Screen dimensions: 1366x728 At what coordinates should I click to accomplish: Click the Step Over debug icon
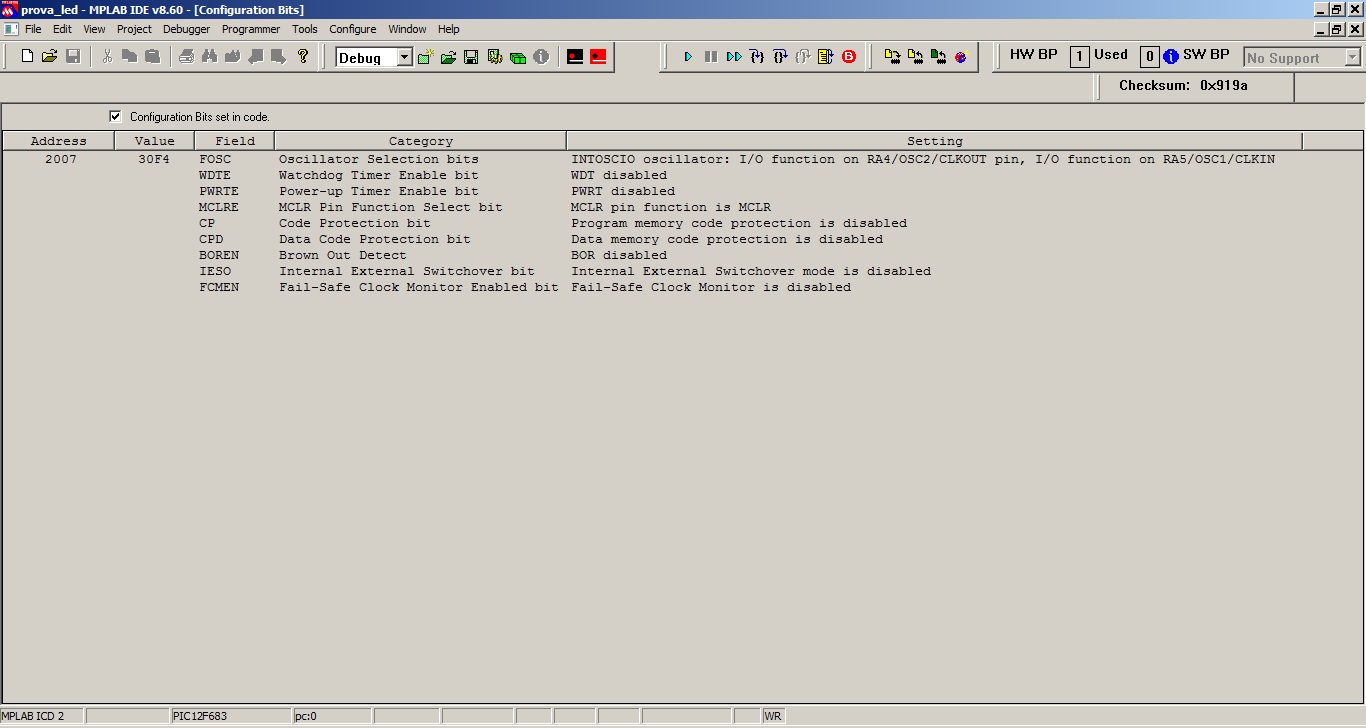779,56
